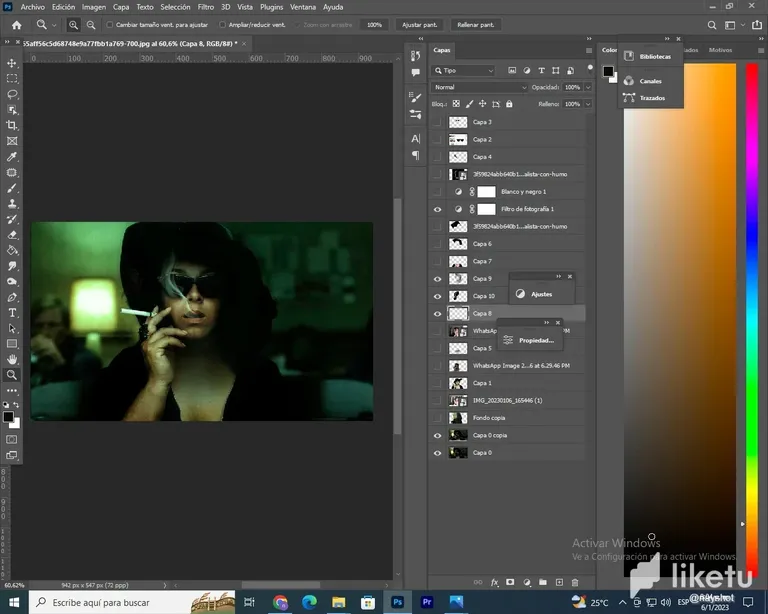This screenshot has height=614, width=768.
Task: Hide the Capa 0 copia layer
Action: tap(437, 435)
